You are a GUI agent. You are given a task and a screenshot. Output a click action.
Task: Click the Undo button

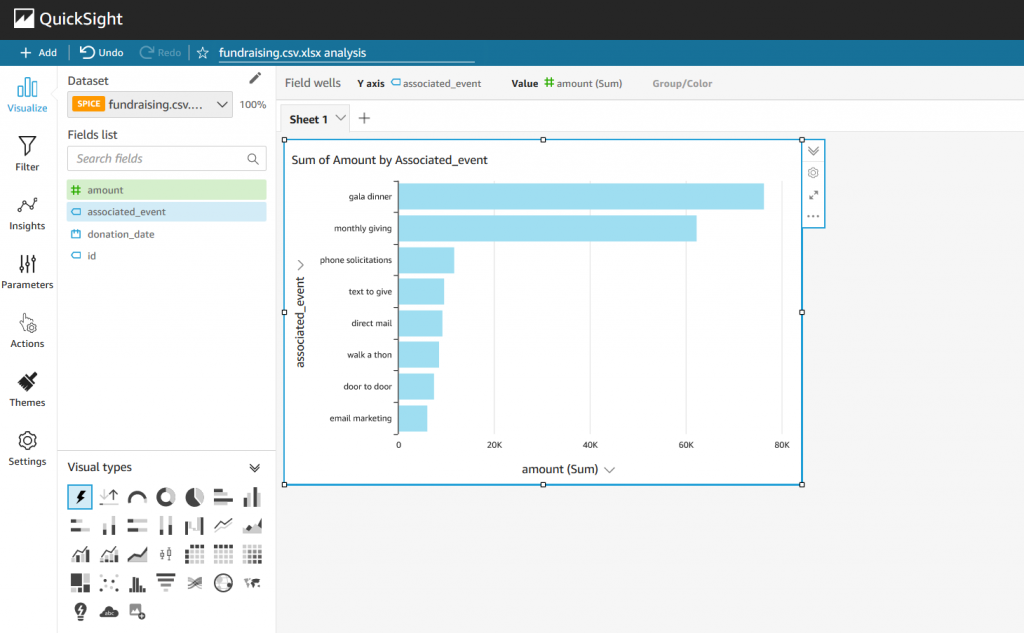click(x=101, y=53)
